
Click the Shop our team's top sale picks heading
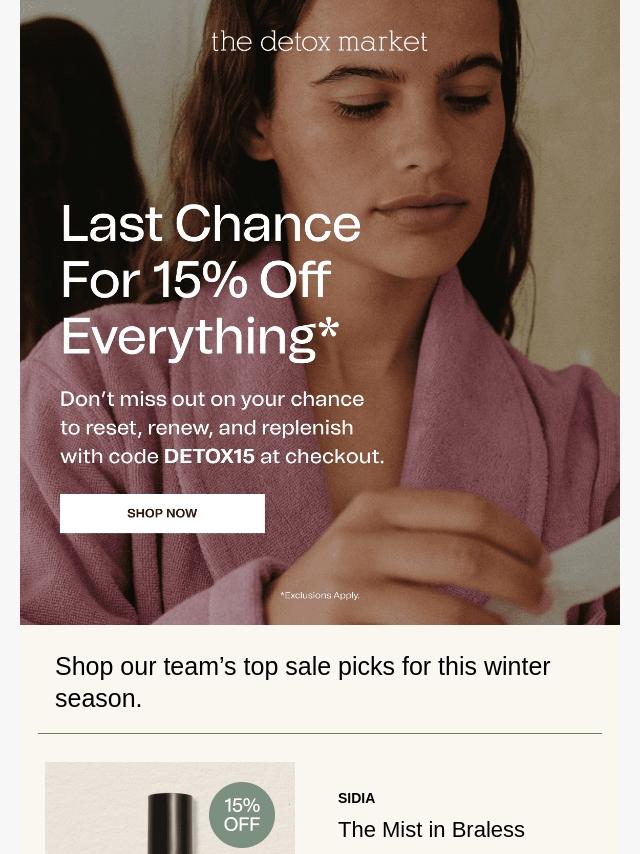pyautogui.click(x=303, y=682)
